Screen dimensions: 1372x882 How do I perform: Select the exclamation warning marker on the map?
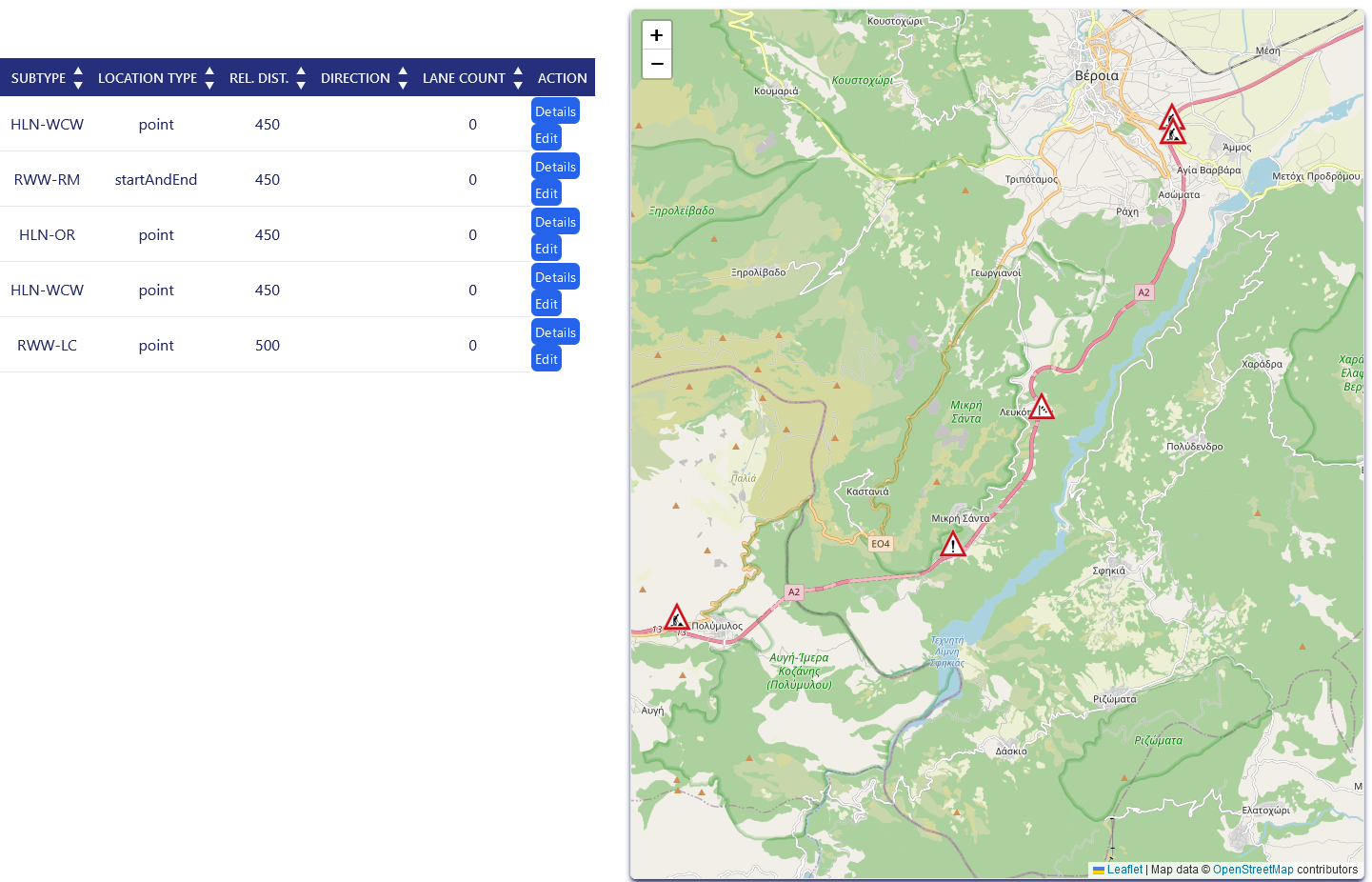pos(953,544)
